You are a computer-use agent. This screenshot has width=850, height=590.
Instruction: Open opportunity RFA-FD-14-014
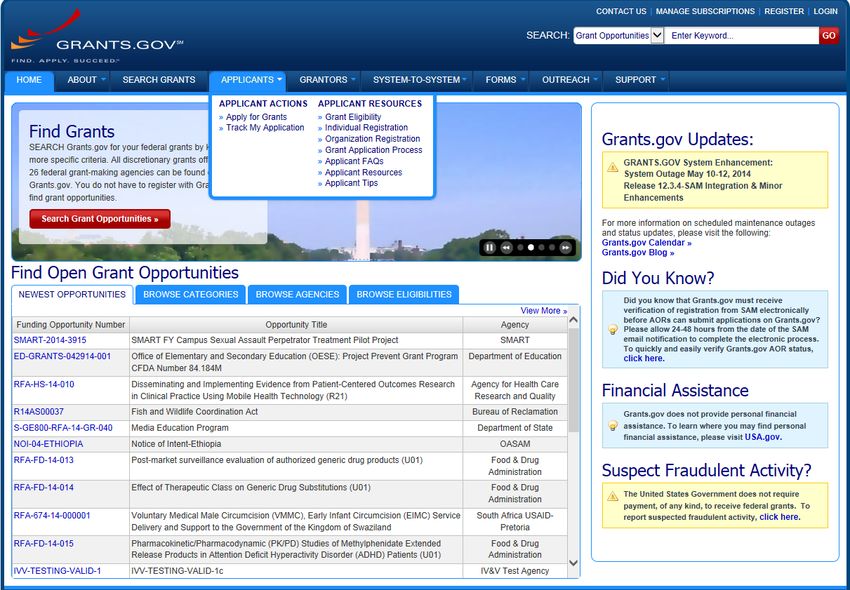pos(43,488)
